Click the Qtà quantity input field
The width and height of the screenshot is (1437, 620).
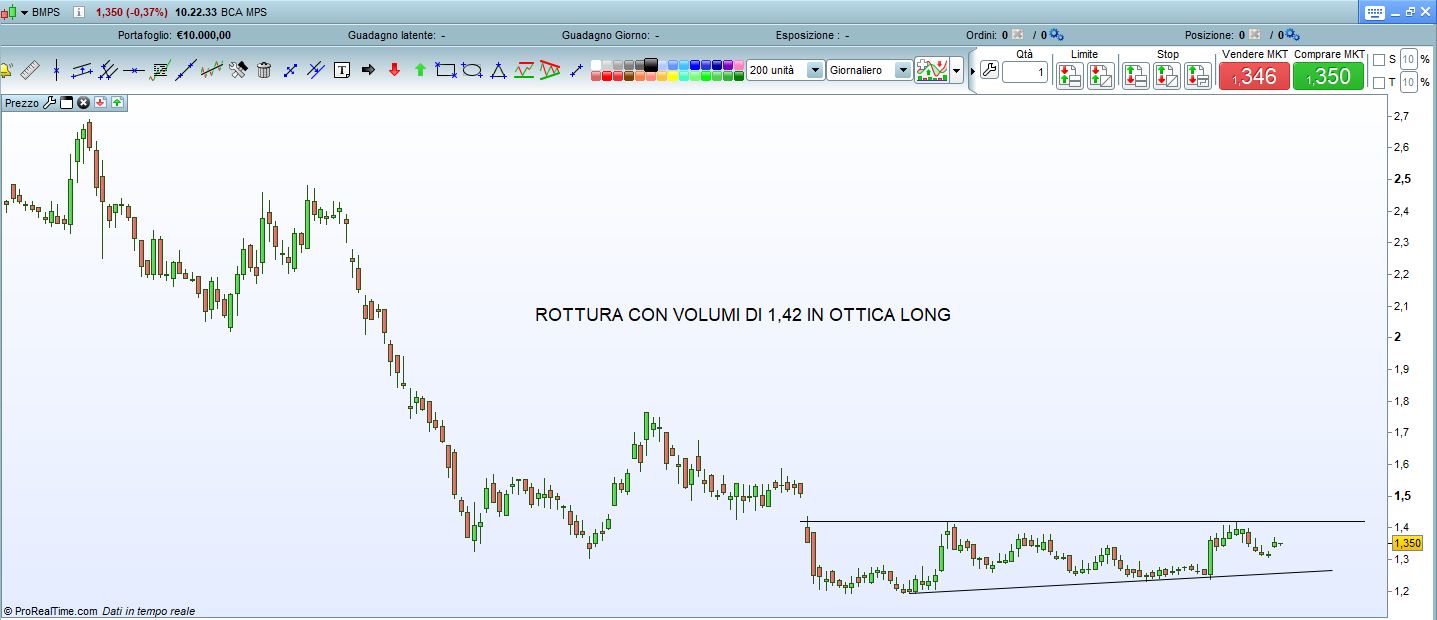coord(1025,72)
